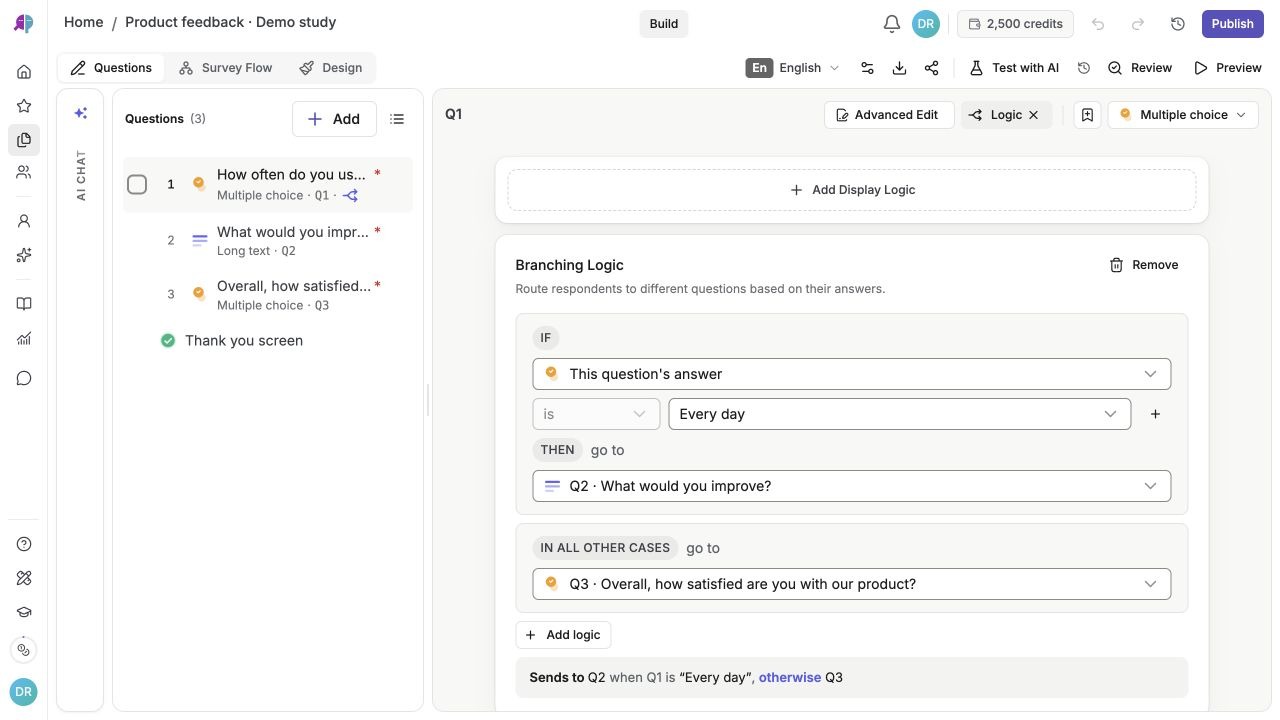Open the 'is' operator dropdown
Viewport: 1280px width, 720px height.
(x=596, y=414)
